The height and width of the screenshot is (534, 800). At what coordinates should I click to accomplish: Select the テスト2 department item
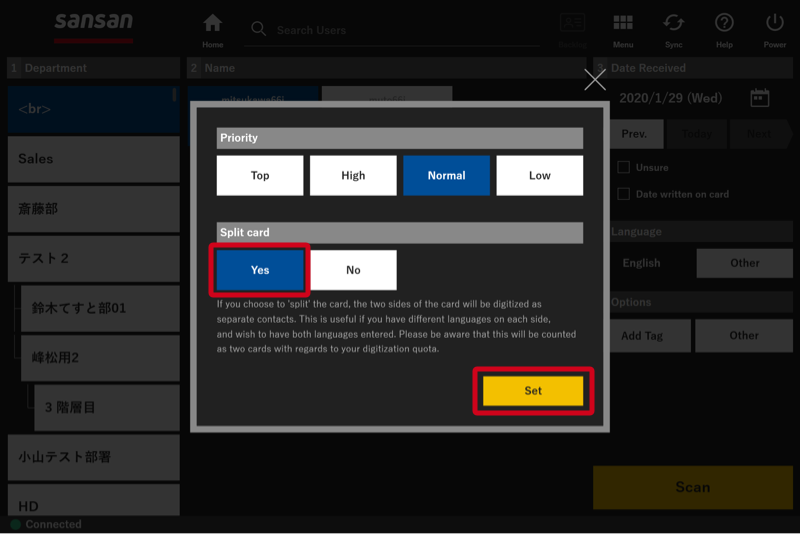[x=93, y=258]
